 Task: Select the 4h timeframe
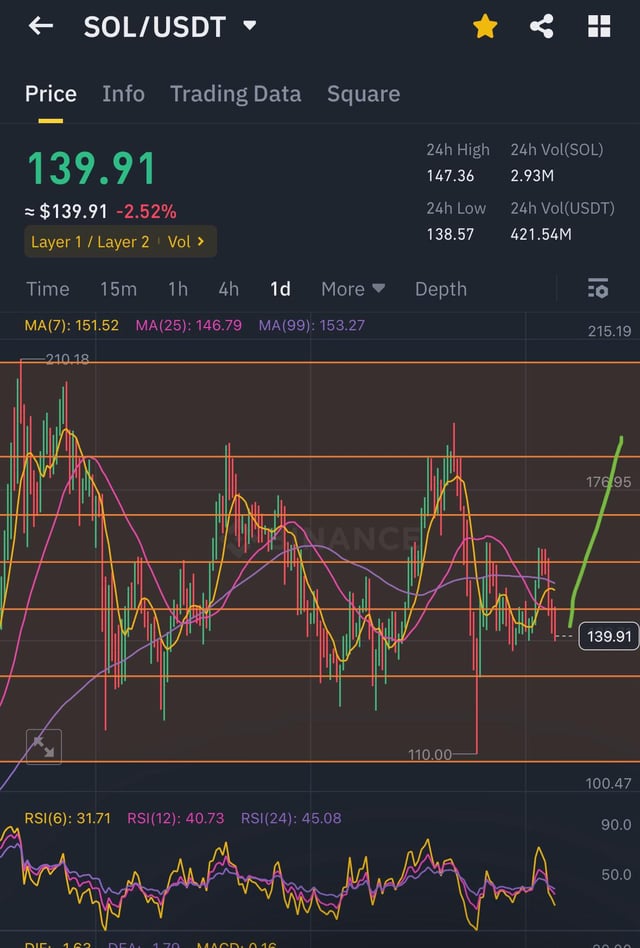click(x=229, y=289)
